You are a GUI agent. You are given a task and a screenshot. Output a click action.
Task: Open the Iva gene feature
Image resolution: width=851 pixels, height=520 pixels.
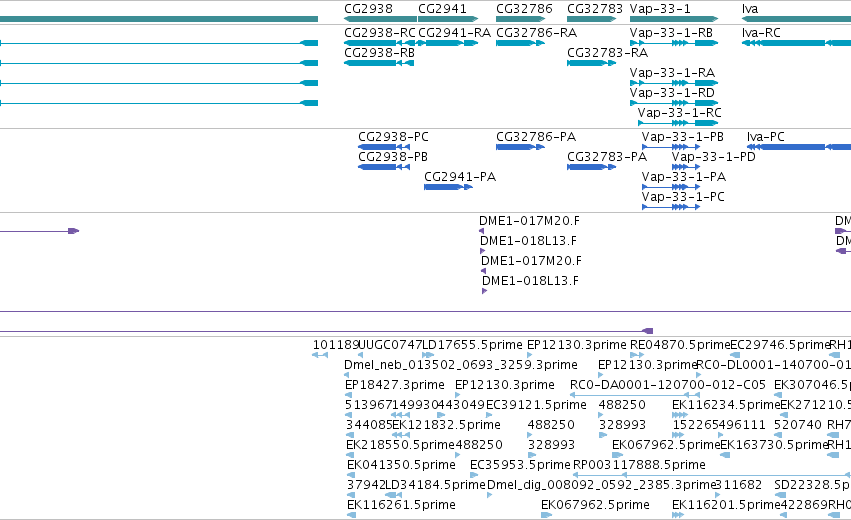[796, 19]
